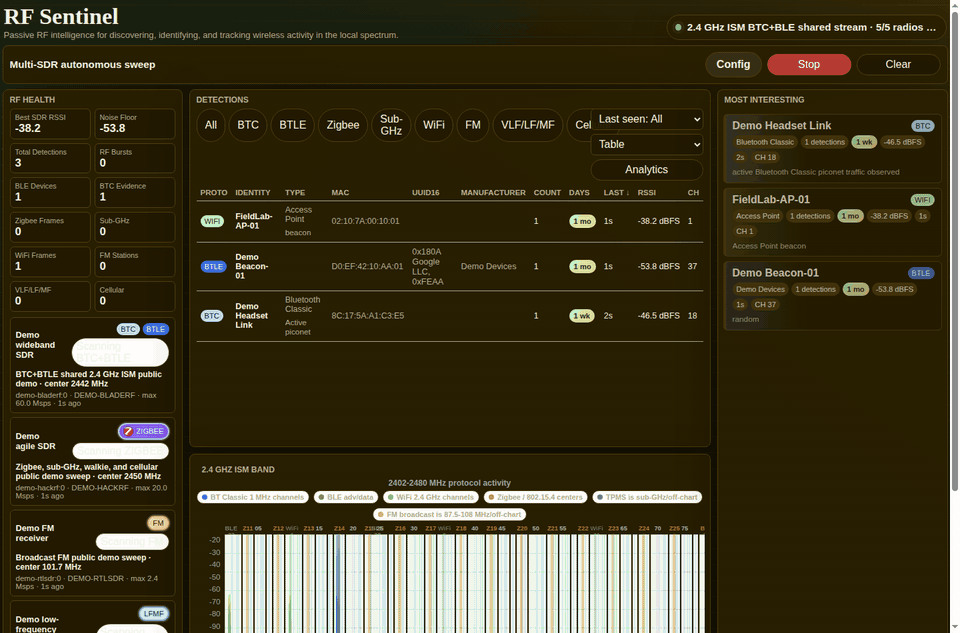Filter detections by WiFi
960x633 pixels.
click(433, 125)
